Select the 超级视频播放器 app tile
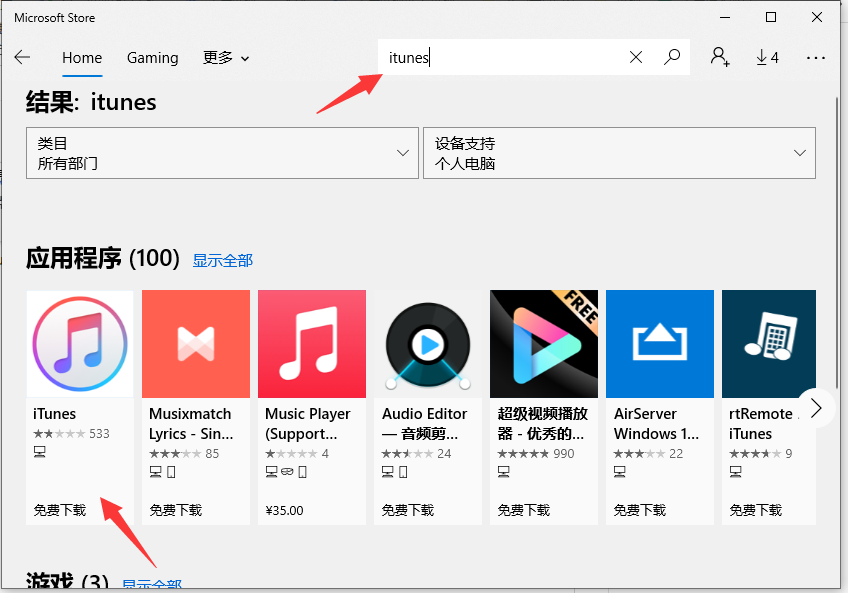The width and height of the screenshot is (848, 593). pyautogui.click(x=543, y=343)
